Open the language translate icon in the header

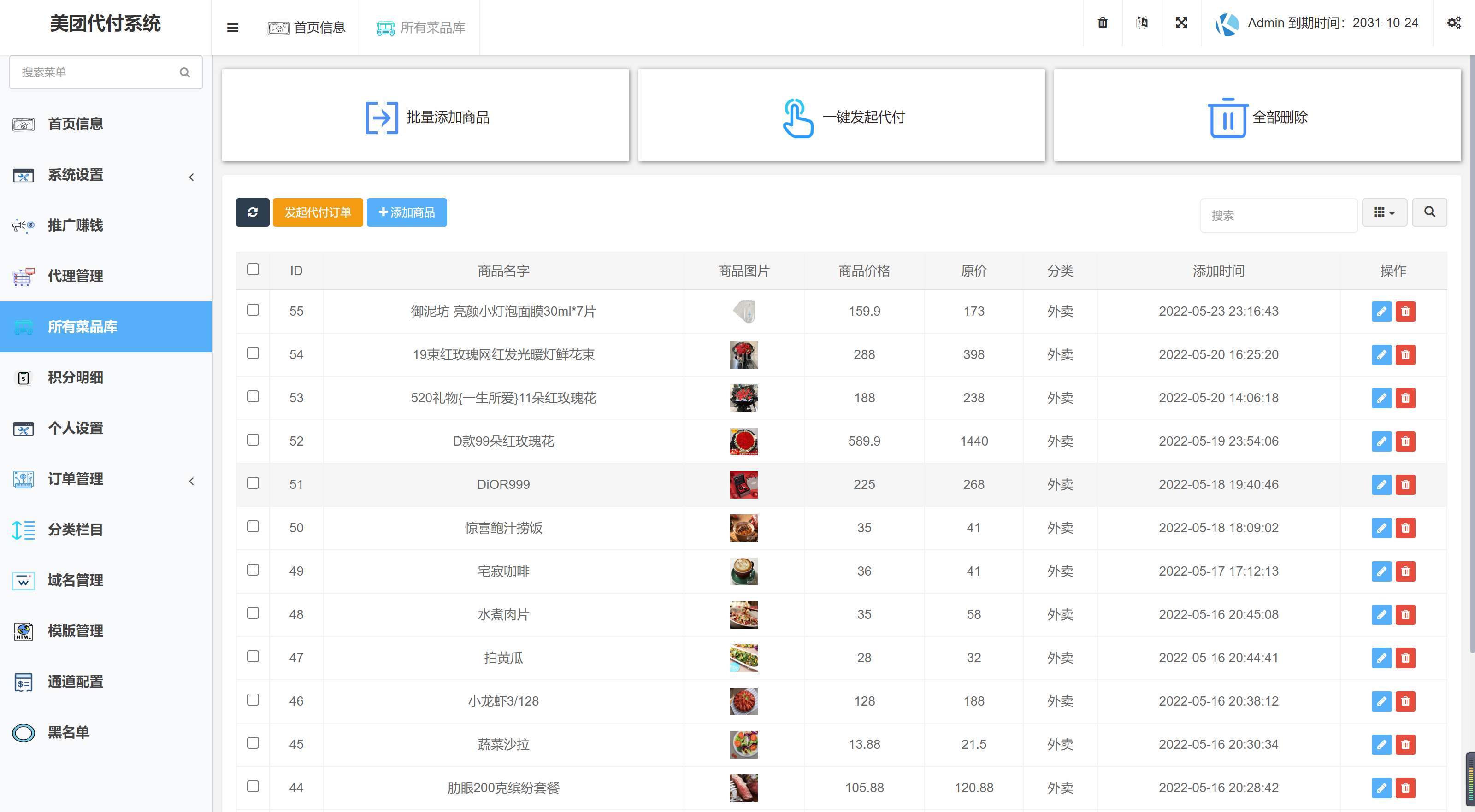[x=1141, y=23]
